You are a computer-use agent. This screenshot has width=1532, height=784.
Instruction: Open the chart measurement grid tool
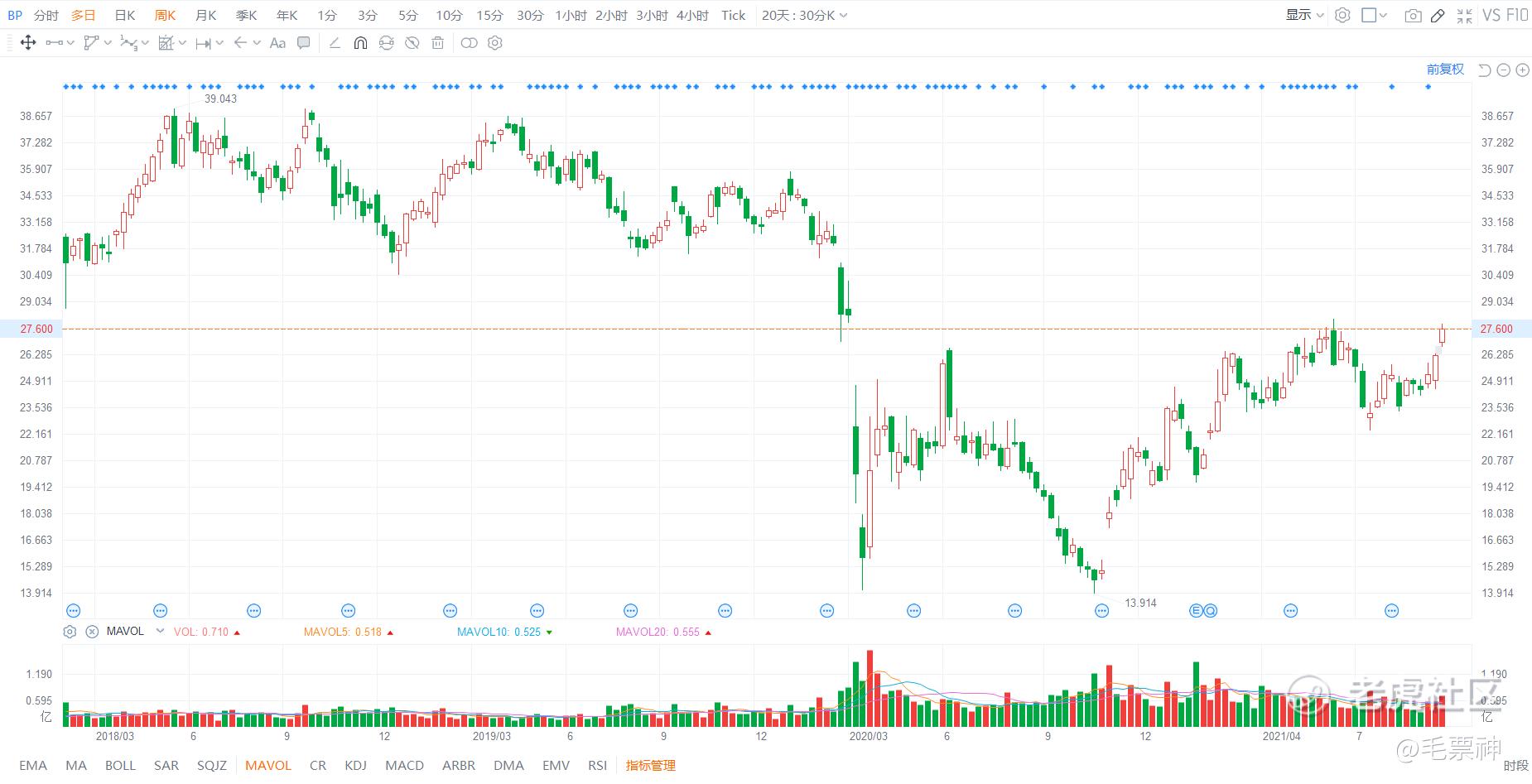166,43
